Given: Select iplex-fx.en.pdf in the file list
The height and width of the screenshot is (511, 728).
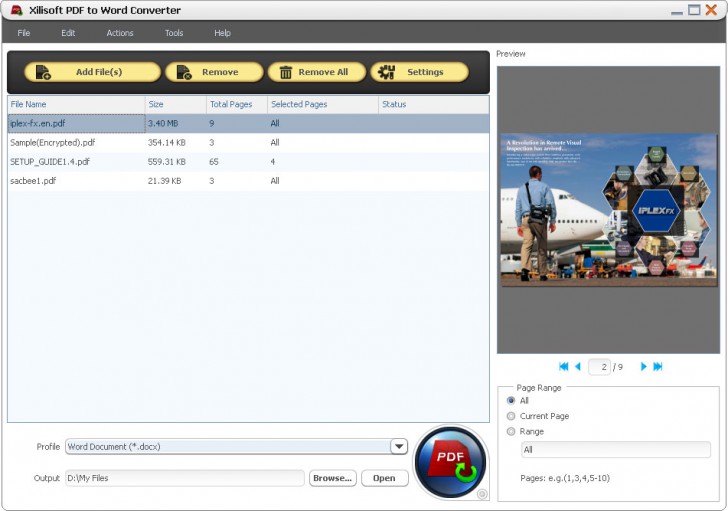Looking at the screenshot, I should pyautogui.click(x=248, y=123).
